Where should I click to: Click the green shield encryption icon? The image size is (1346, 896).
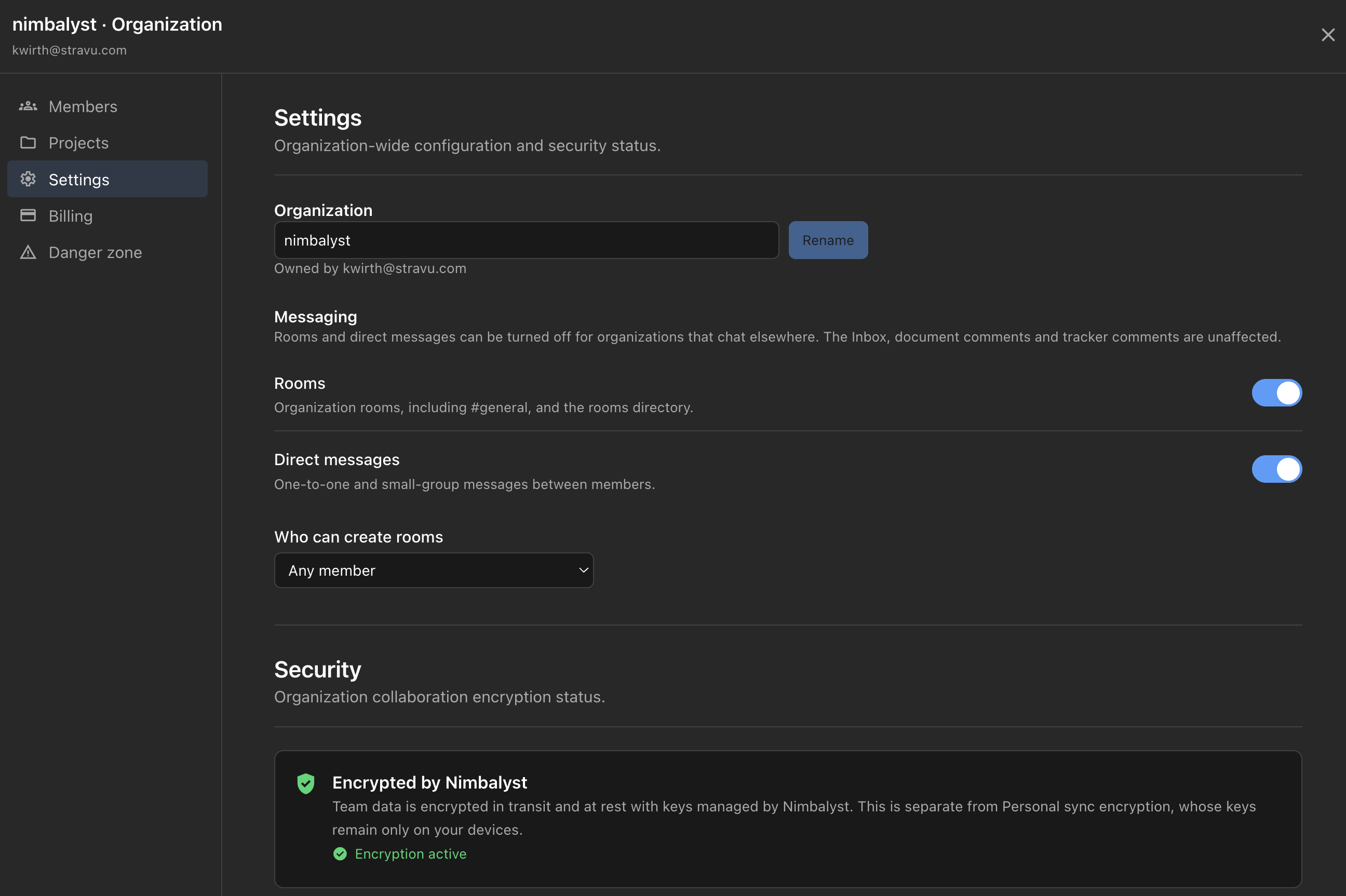[x=306, y=783]
